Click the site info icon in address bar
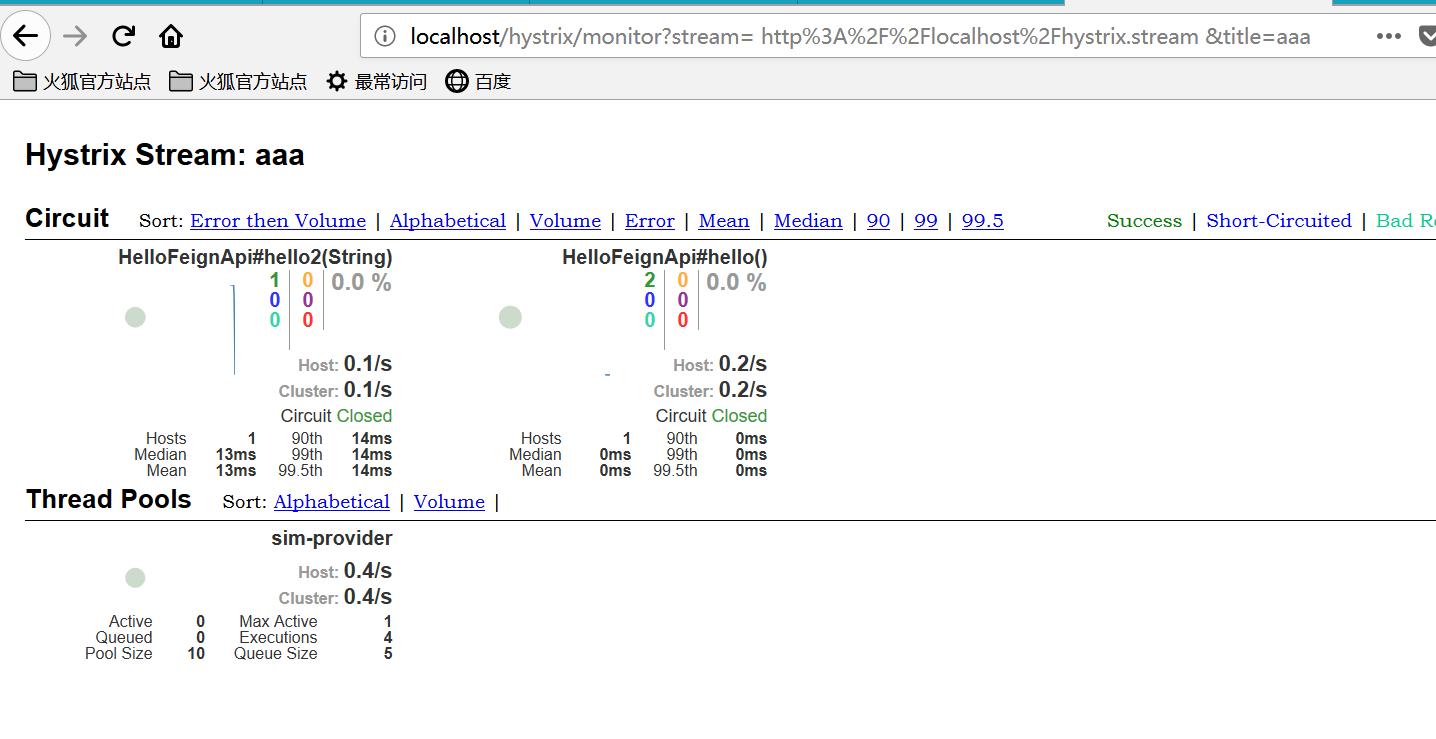This screenshot has height=739, width=1436. (385, 37)
